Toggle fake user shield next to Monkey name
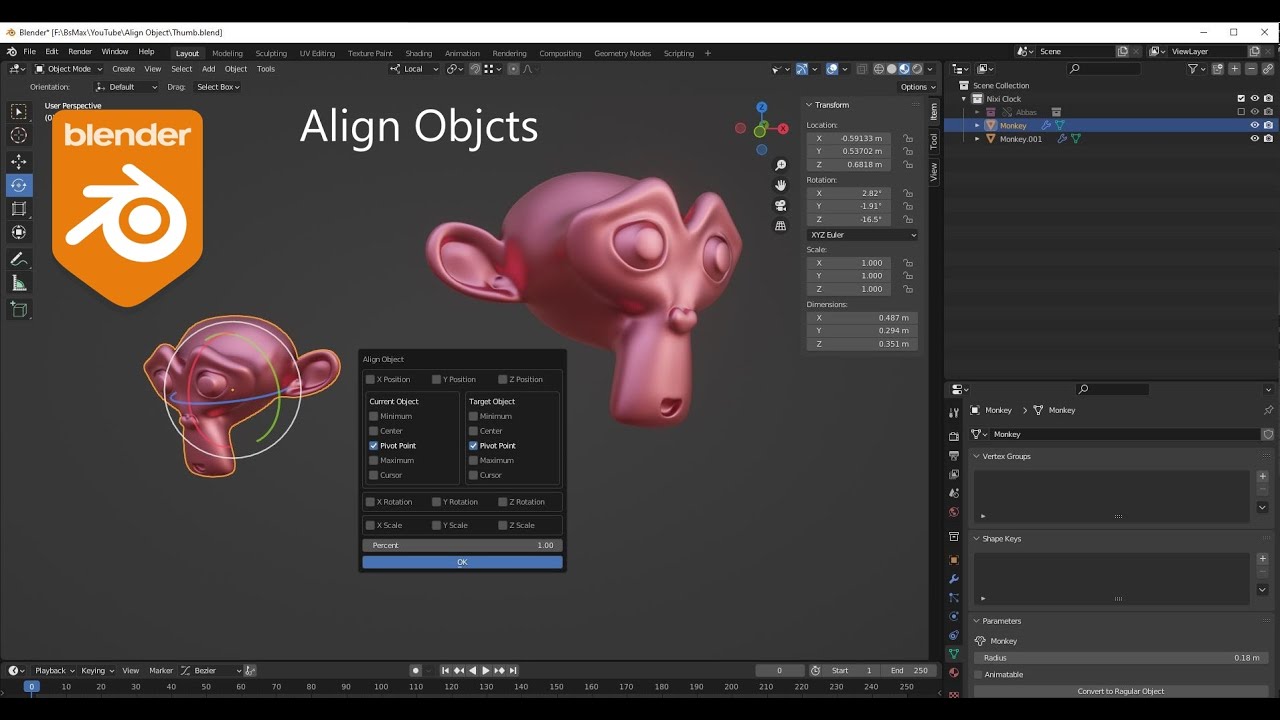The image size is (1280, 720). click(x=1268, y=434)
